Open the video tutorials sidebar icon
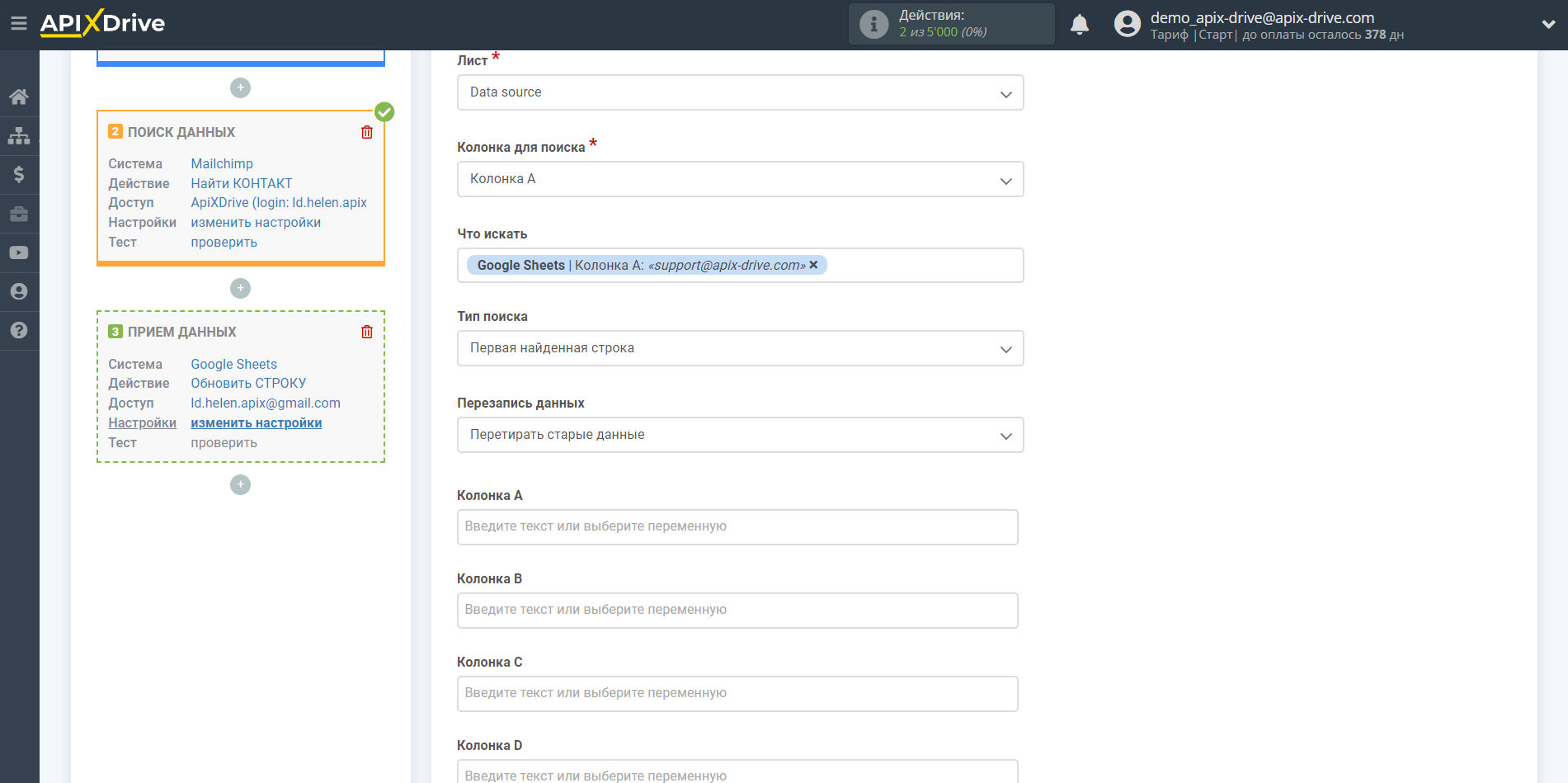Screen dimensions: 1568x783 pos(19,252)
